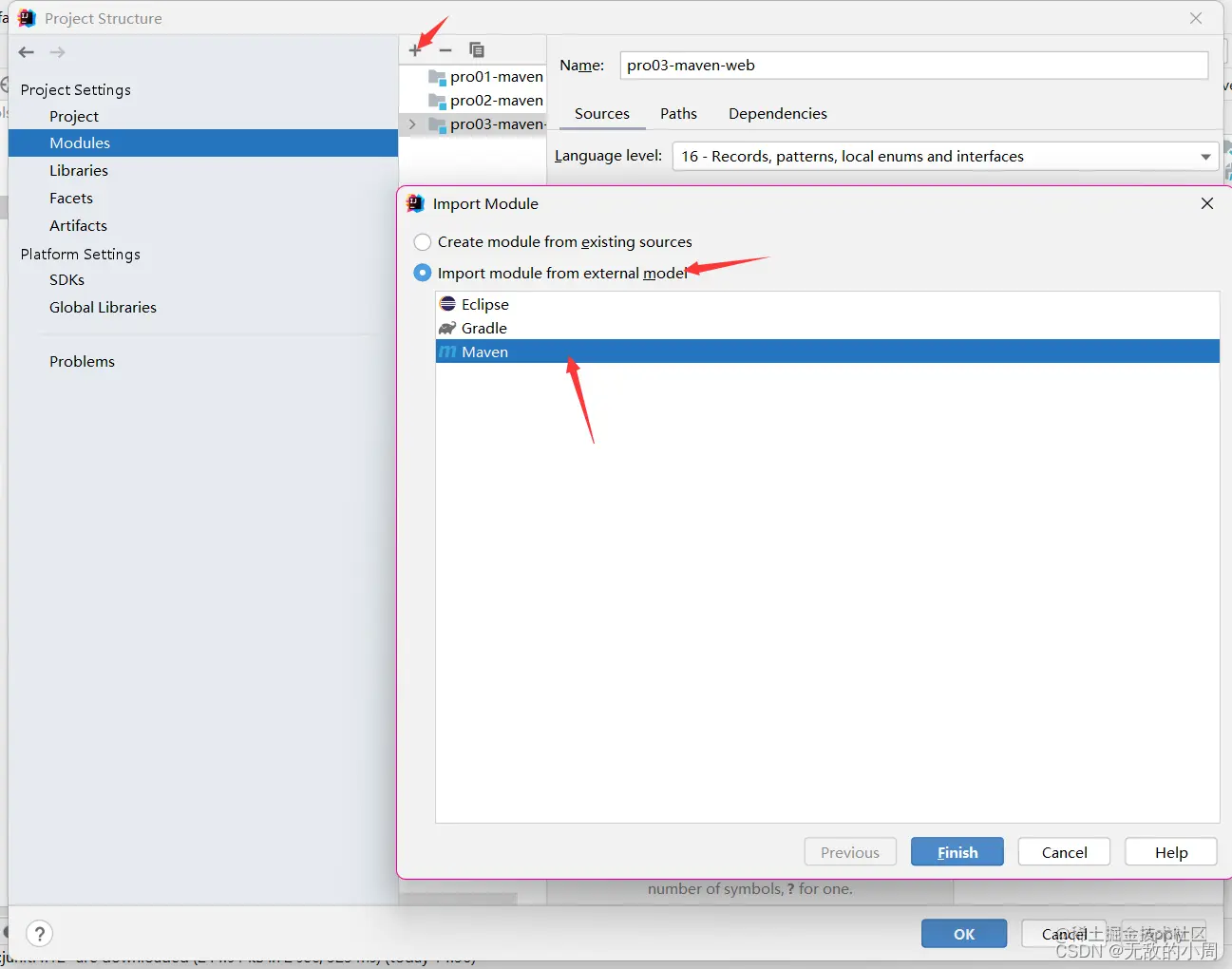1232x969 pixels.
Task: Expand the pro03-maven module node
Action: 411,124
